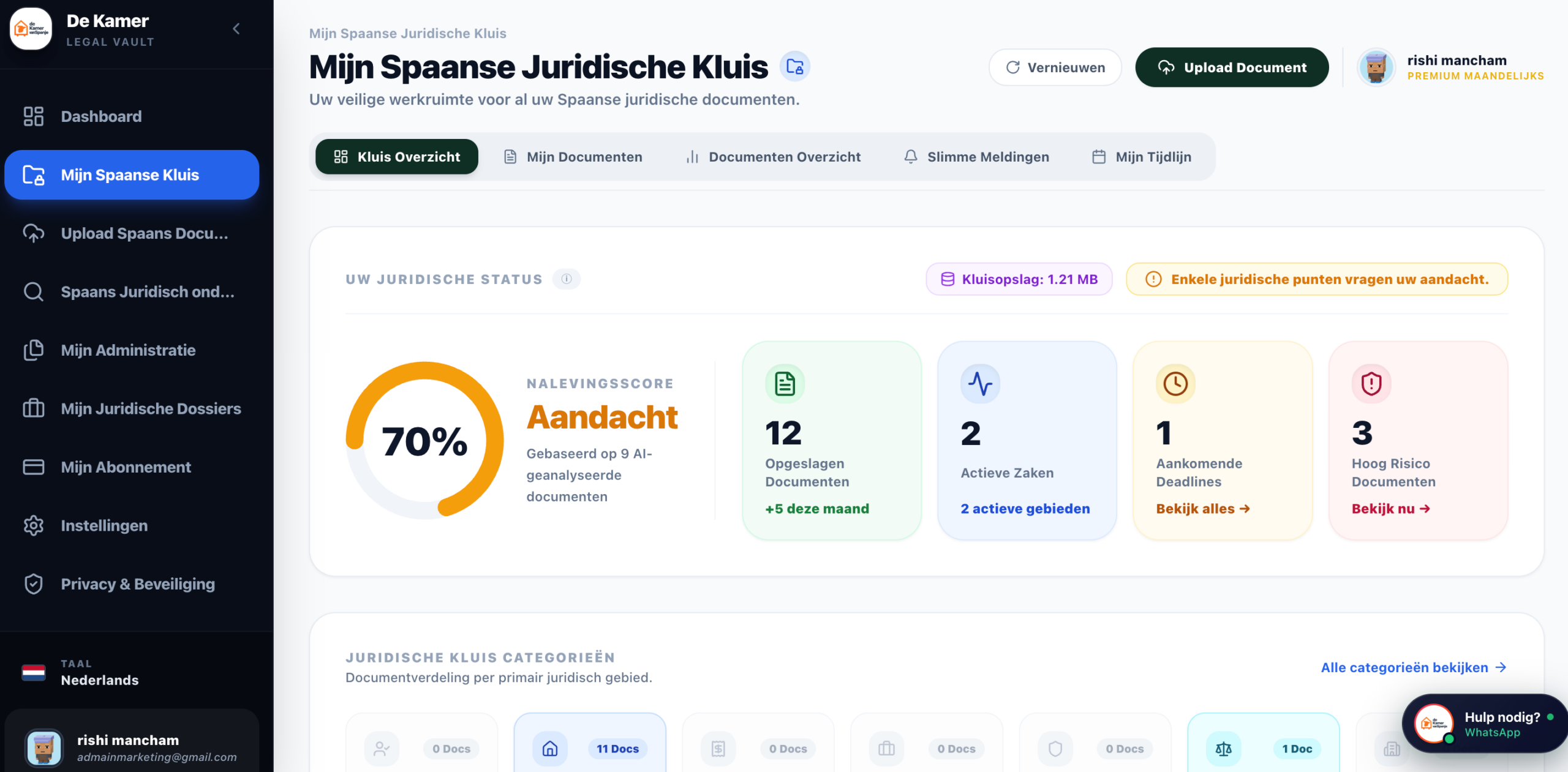Collapse the sidebar with the chevron arrow
This screenshot has height=772, width=1568.
[236, 29]
